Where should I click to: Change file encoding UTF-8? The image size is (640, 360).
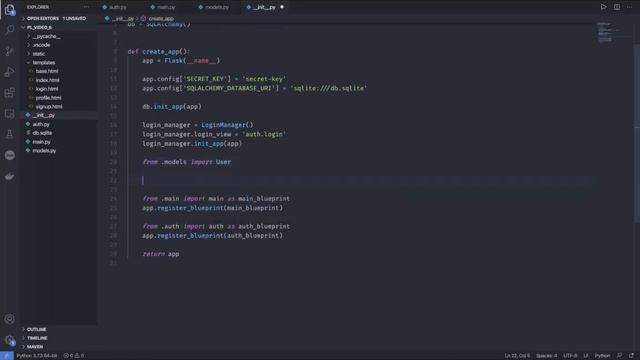click(x=570, y=356)
